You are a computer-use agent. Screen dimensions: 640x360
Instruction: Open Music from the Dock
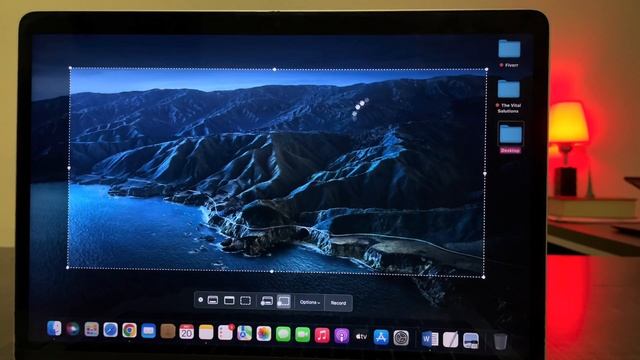(322, 336)
